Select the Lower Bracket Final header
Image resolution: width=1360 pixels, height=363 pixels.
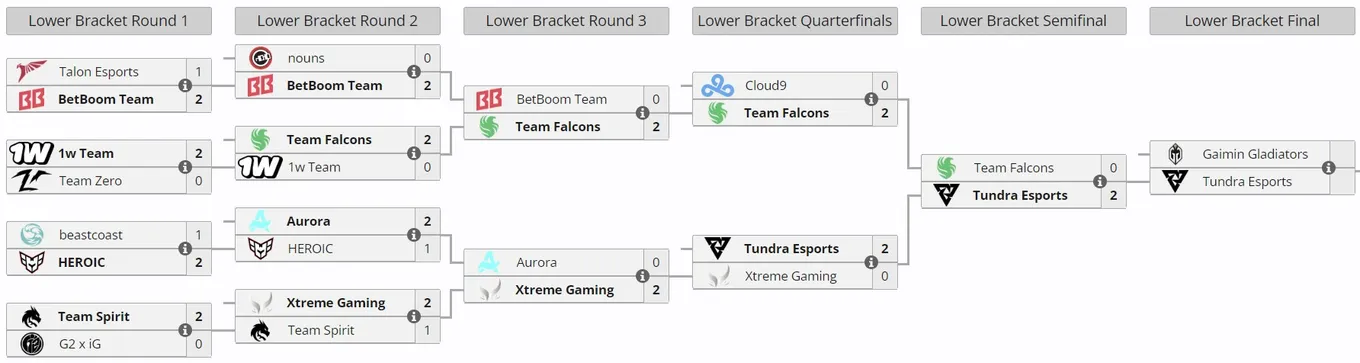click(x=1252, y=21)
